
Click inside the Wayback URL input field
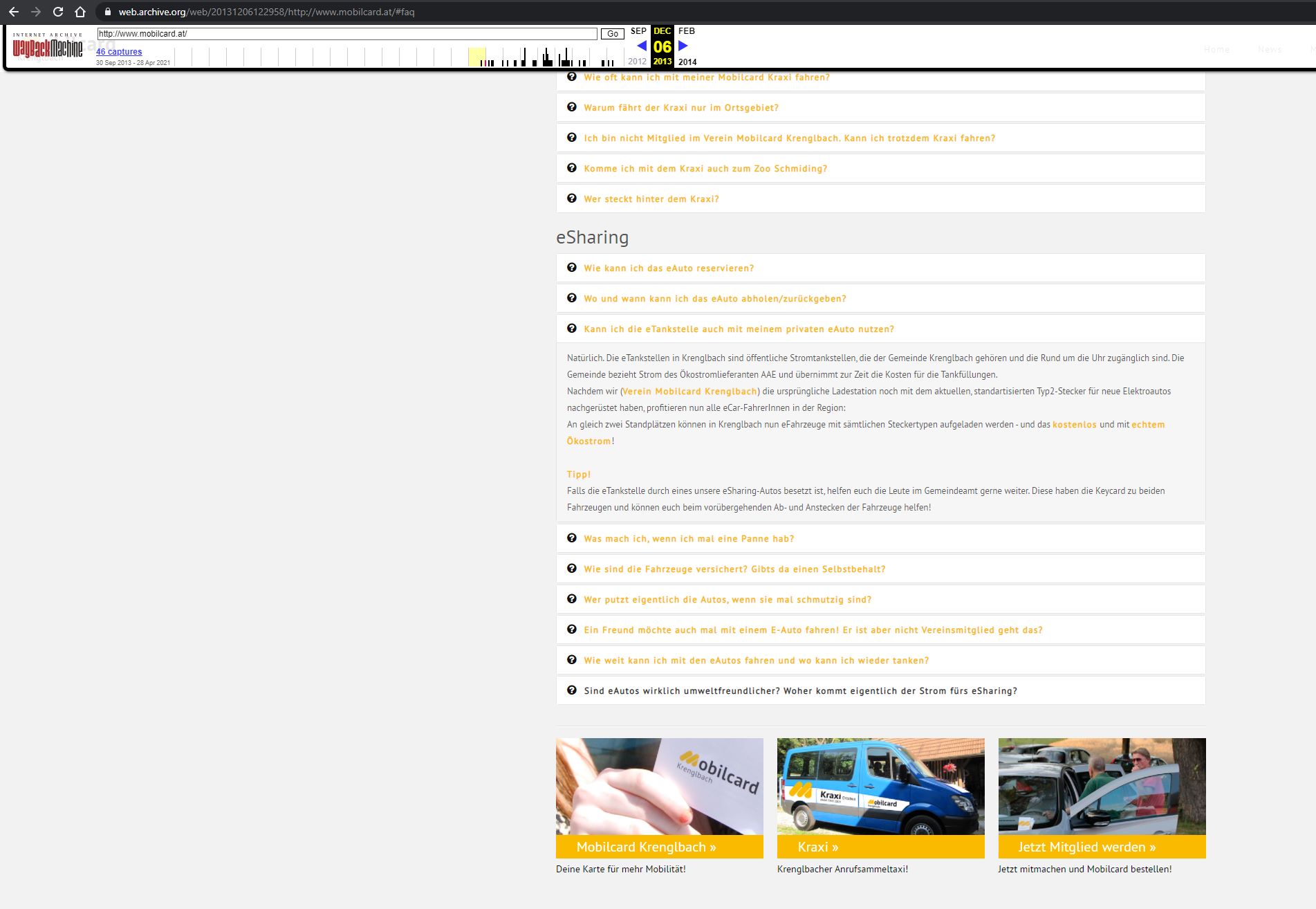(x=347, y=34)
